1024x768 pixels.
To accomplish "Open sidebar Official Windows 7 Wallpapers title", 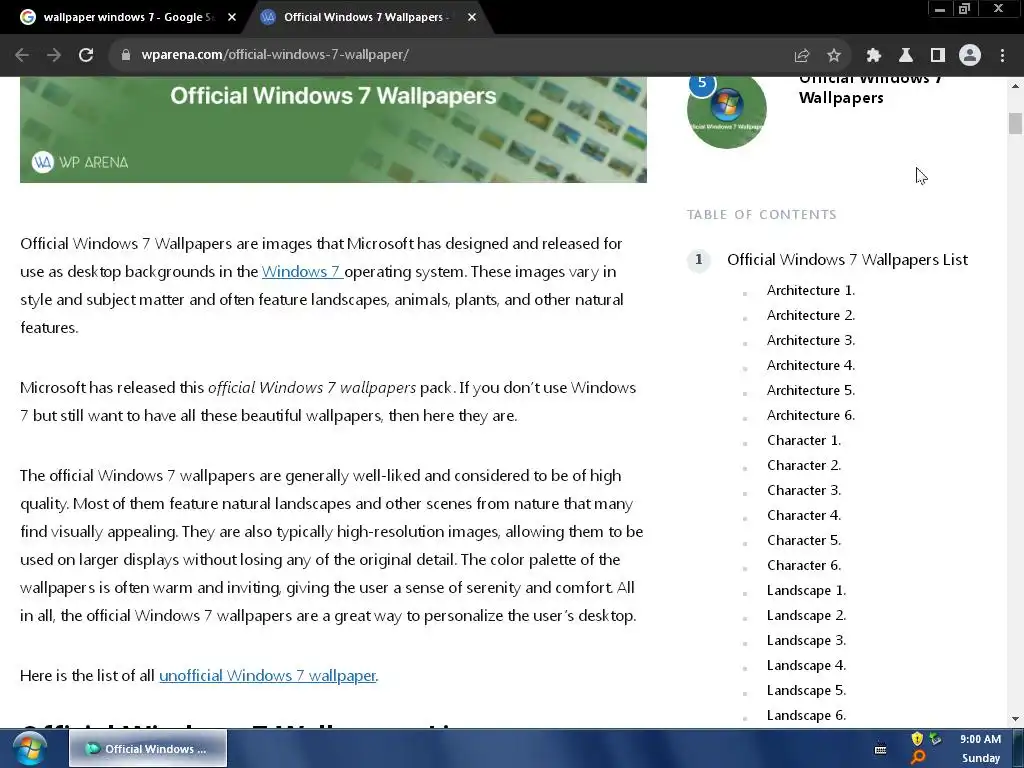I will coord(871,89).
